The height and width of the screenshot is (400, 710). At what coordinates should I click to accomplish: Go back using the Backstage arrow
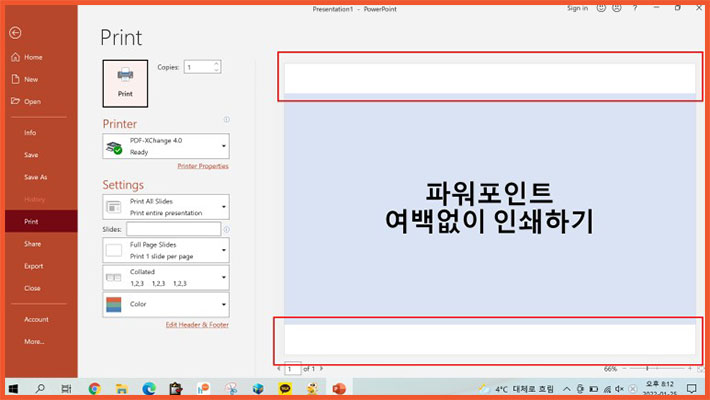click(x=15, y=33)
